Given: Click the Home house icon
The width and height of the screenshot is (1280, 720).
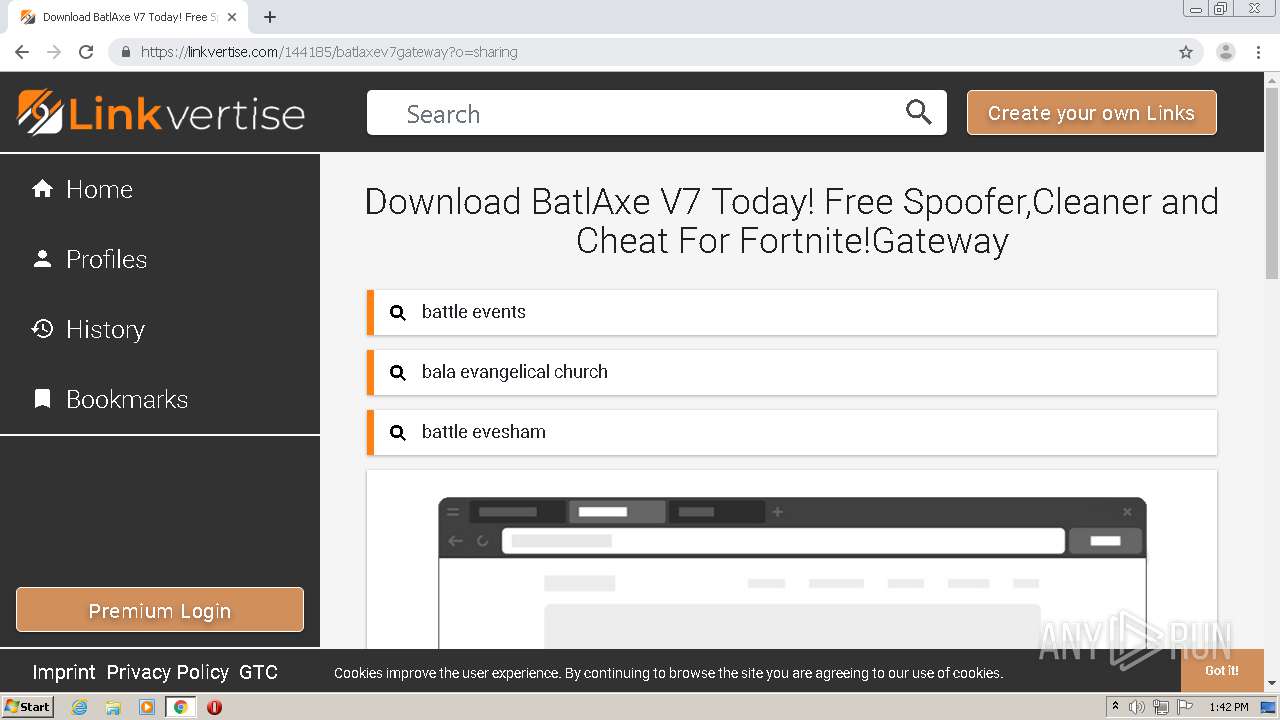Looking at the screenshot, I should pos(42,189).
